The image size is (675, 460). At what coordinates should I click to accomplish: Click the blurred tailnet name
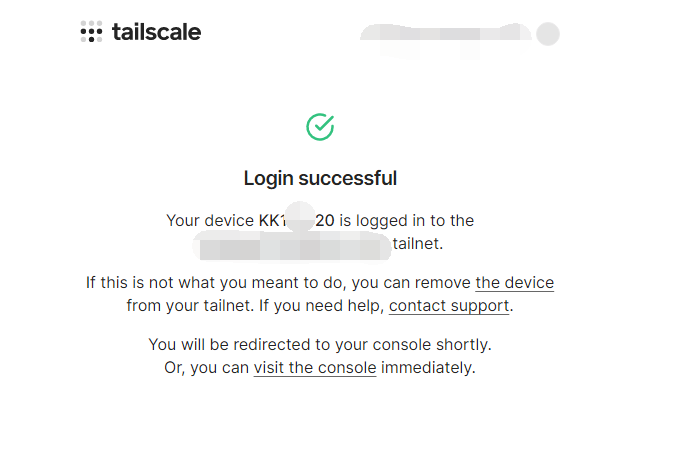coord(293,246)
